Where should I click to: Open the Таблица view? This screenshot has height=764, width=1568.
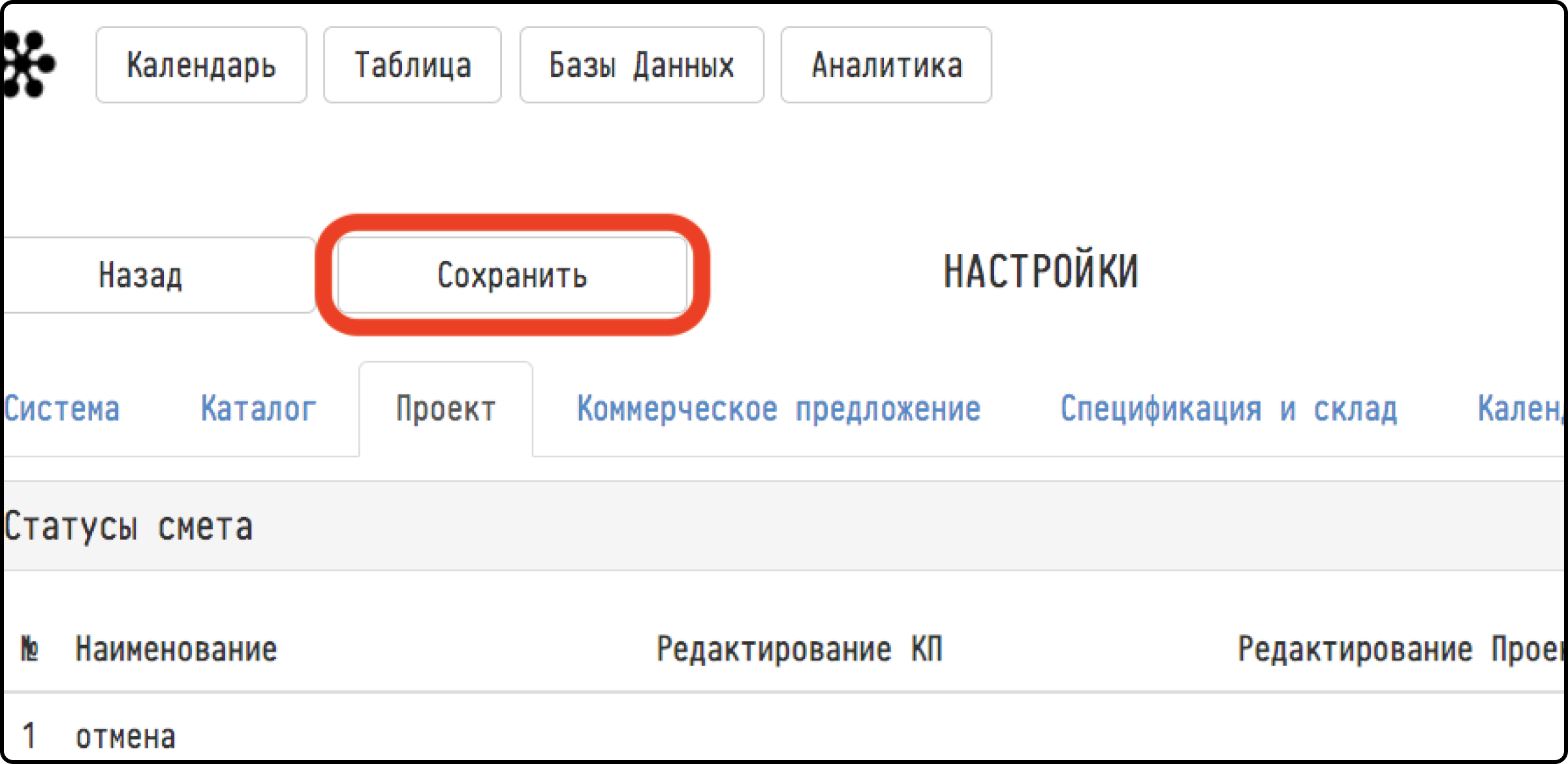[413, 65]
